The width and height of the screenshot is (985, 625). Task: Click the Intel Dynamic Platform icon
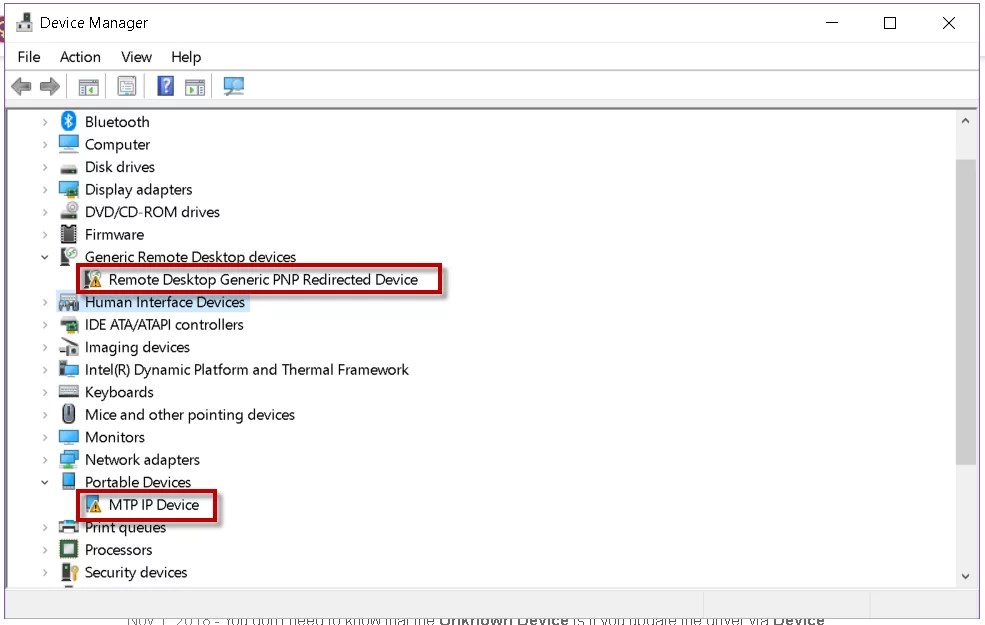click(x=68, y=369)
